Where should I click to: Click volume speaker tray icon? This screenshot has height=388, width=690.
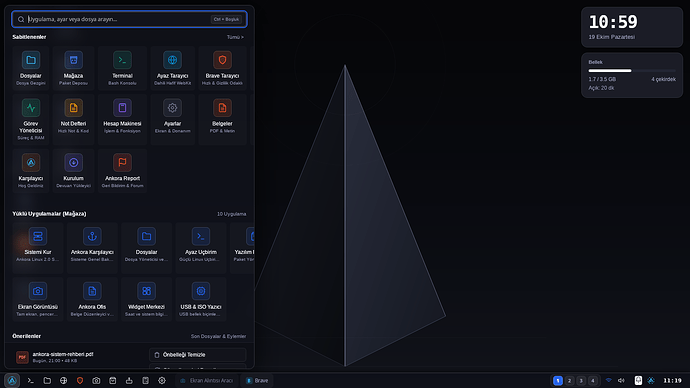[621, 381]
